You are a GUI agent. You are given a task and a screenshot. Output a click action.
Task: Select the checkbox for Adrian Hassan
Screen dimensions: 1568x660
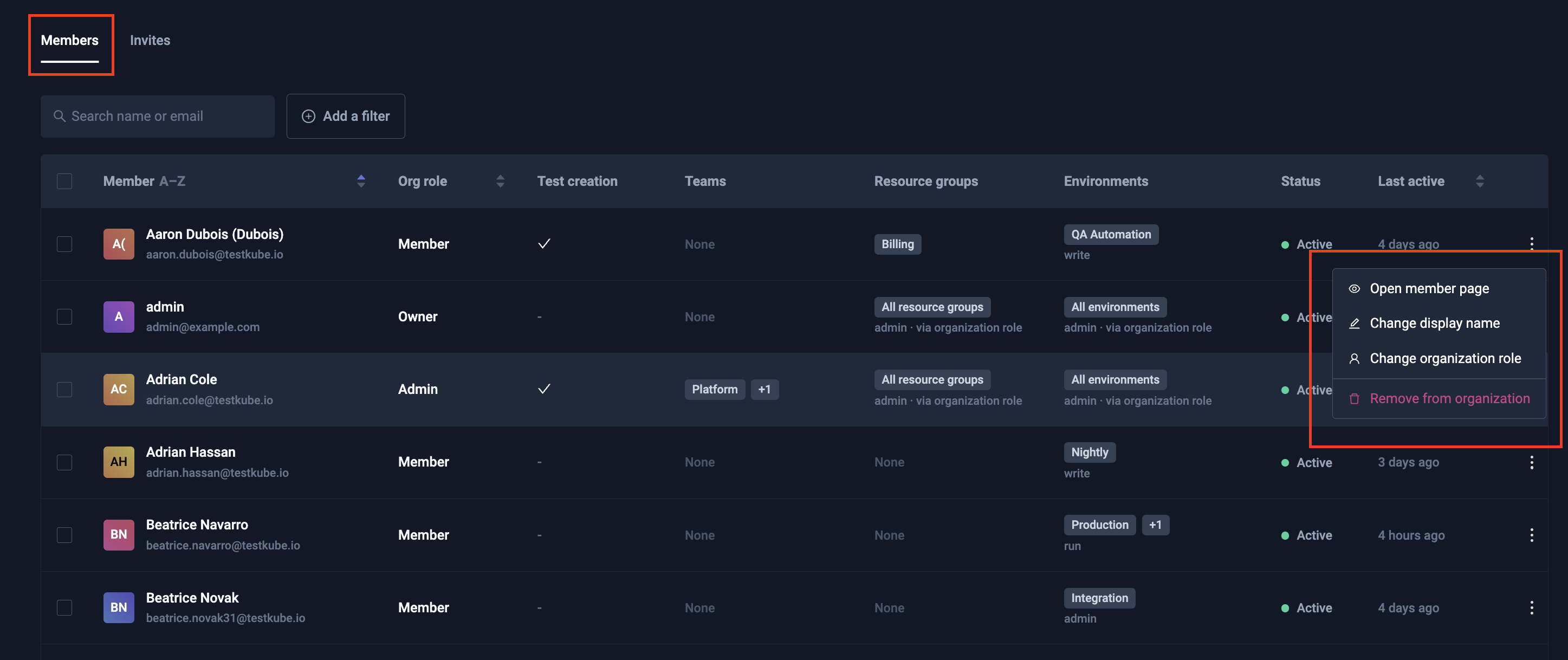coord(64,462)
